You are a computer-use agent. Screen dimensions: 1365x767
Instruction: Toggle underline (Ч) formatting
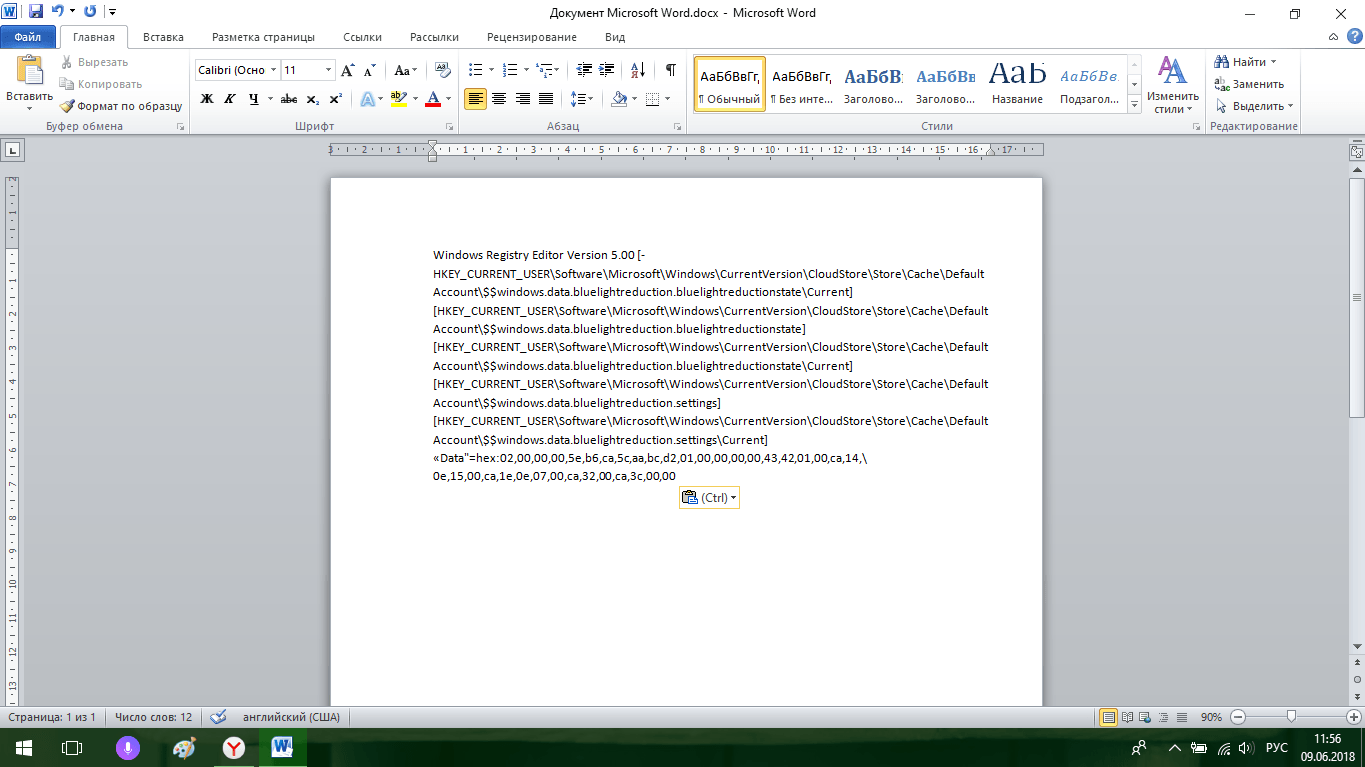253,99
